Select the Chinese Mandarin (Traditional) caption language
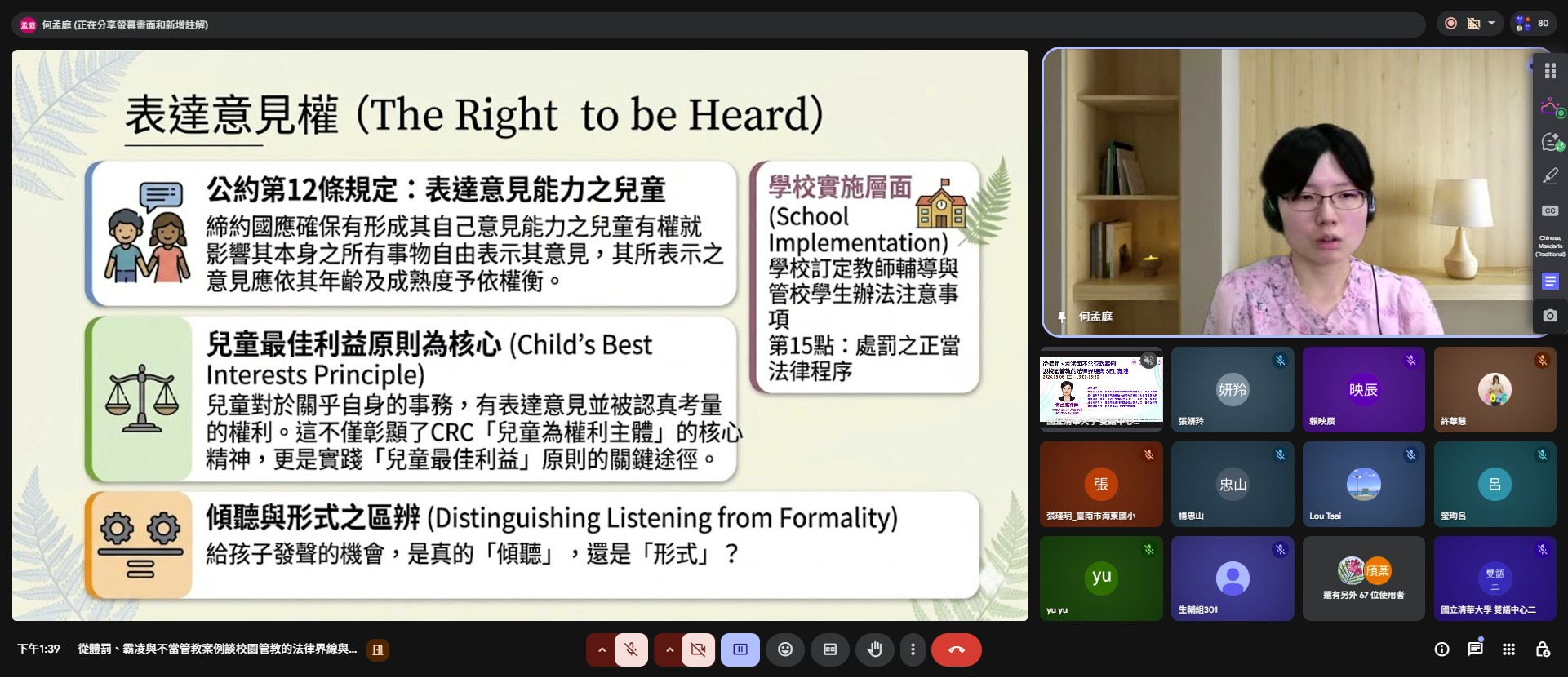Viewport: 1568px width, 678px height. pyautogui.click(x=1550, y=246)
